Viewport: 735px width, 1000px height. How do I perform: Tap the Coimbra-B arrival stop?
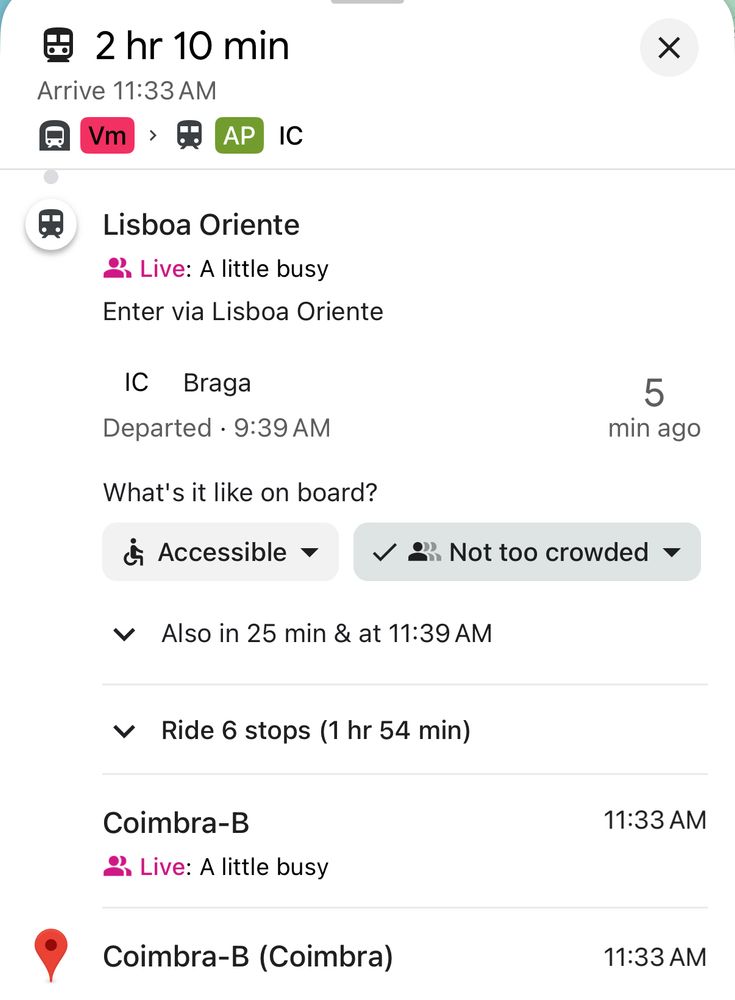[x=176, y=823]
